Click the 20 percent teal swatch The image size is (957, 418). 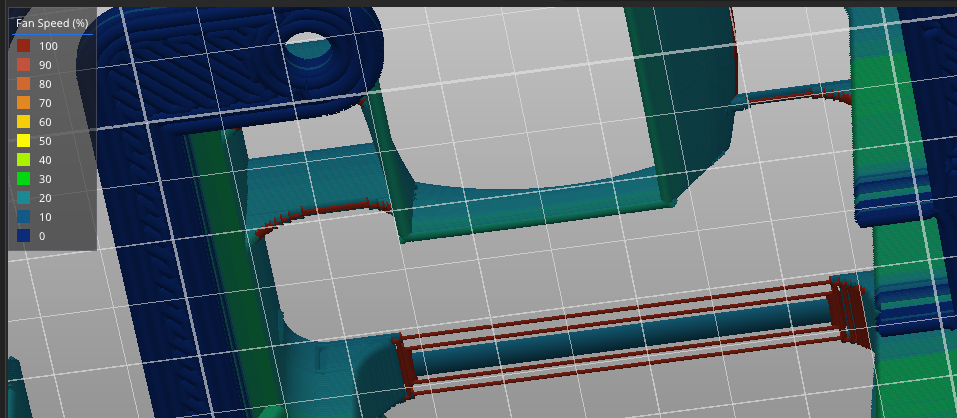click(x=23, y=198)
